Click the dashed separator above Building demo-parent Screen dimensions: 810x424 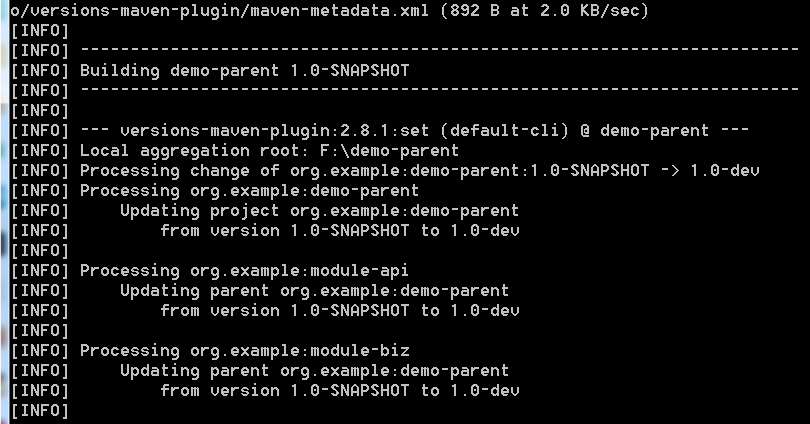coord(418,50)
